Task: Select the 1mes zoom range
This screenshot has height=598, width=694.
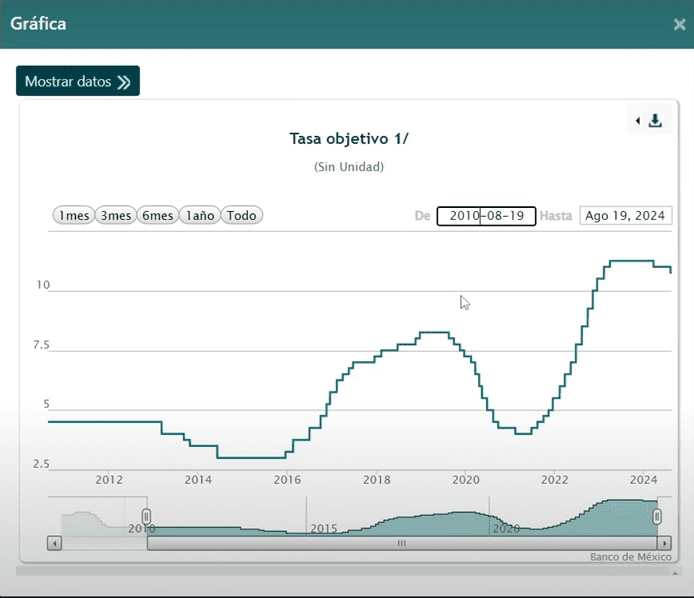Action: [73, 216]
